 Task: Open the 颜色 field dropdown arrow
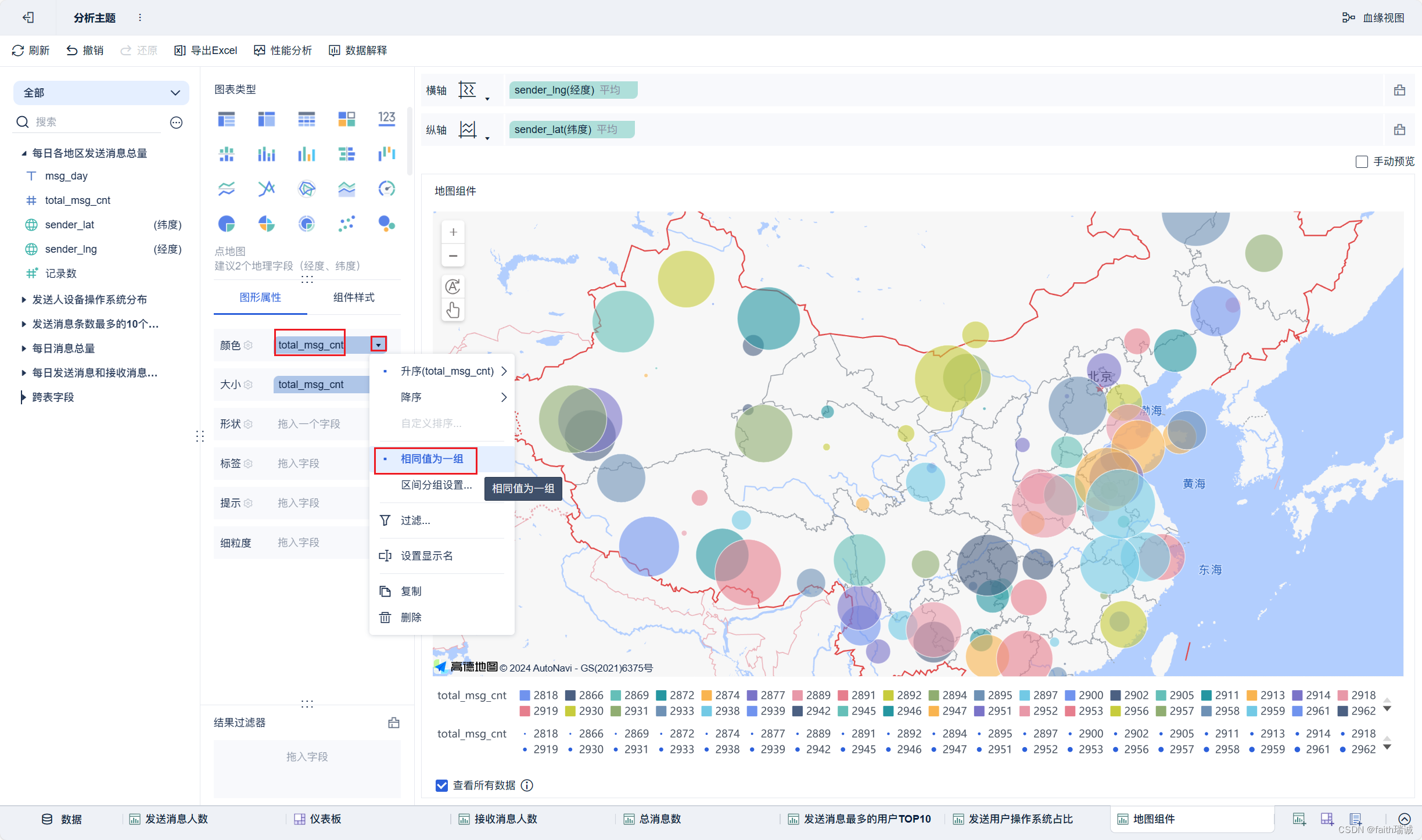pyautogui.click(x=379, y=344)
